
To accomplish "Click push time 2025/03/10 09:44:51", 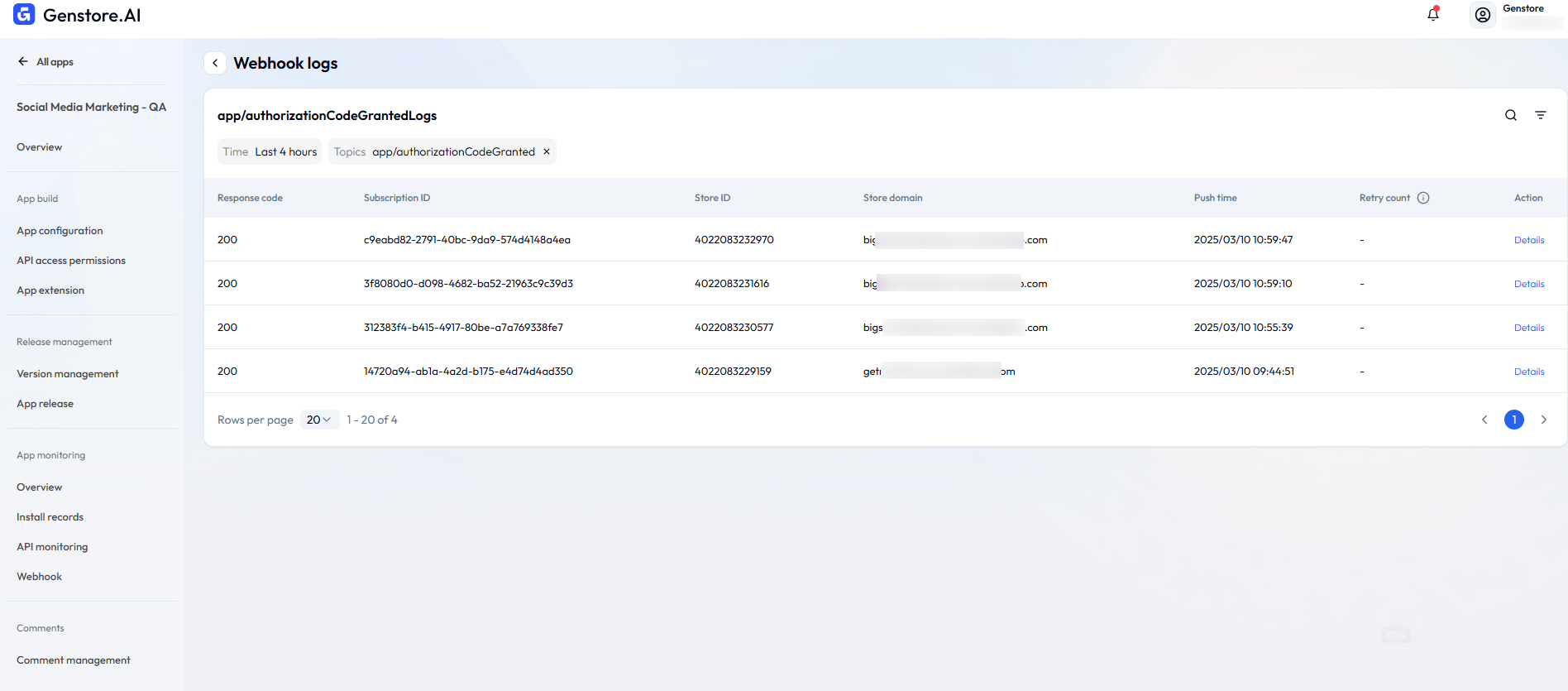I will [1244, 372].
